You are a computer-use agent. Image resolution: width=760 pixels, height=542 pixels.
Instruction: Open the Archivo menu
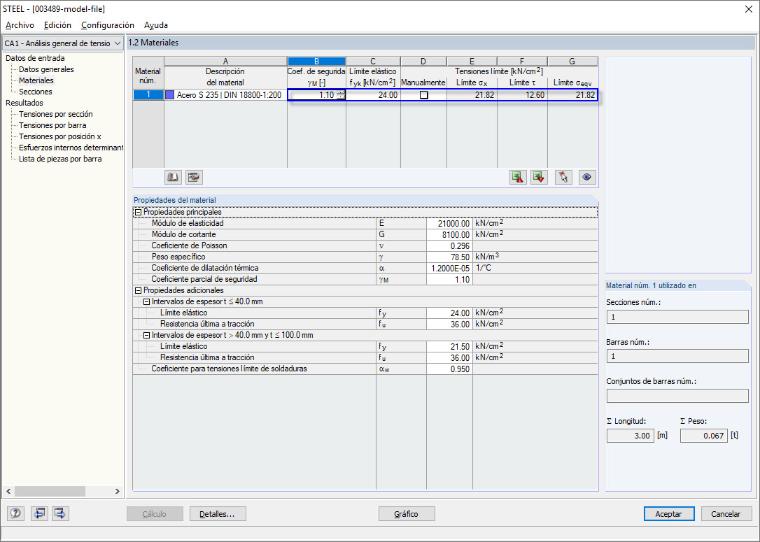[20, 25]
